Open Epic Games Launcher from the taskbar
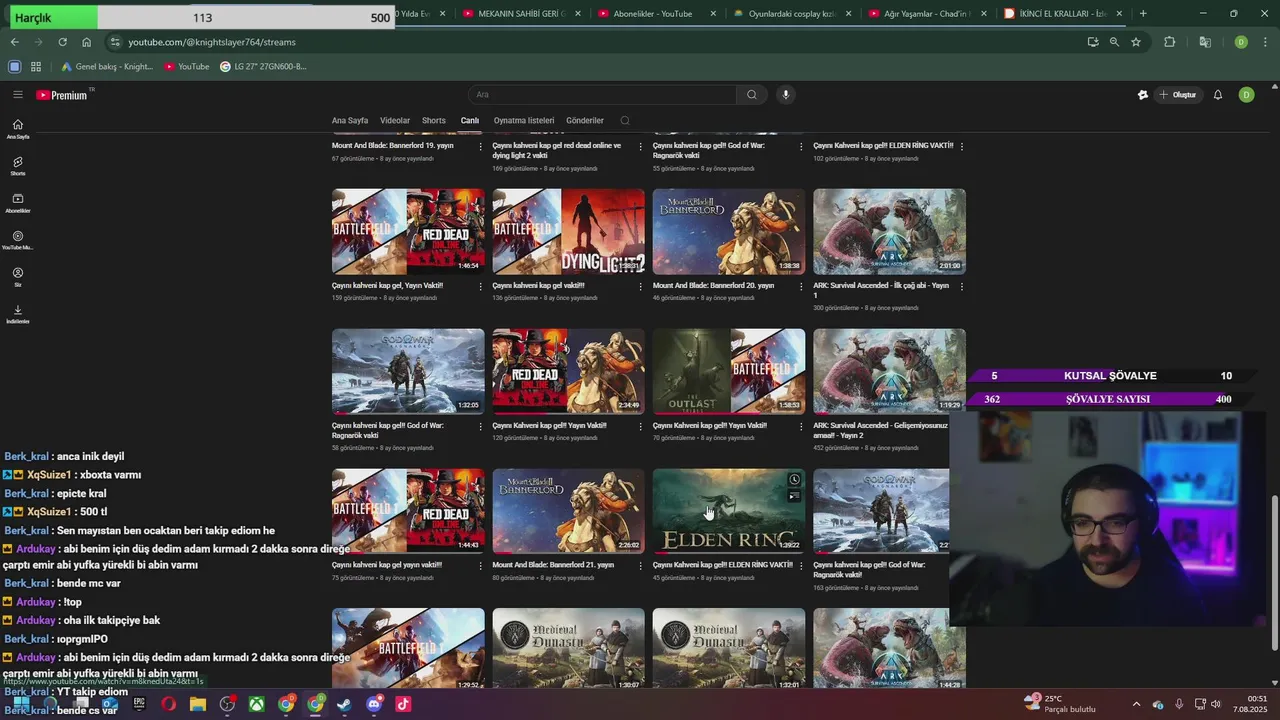The height and width of the screenshot is (720, 1280). coord(139,704)
